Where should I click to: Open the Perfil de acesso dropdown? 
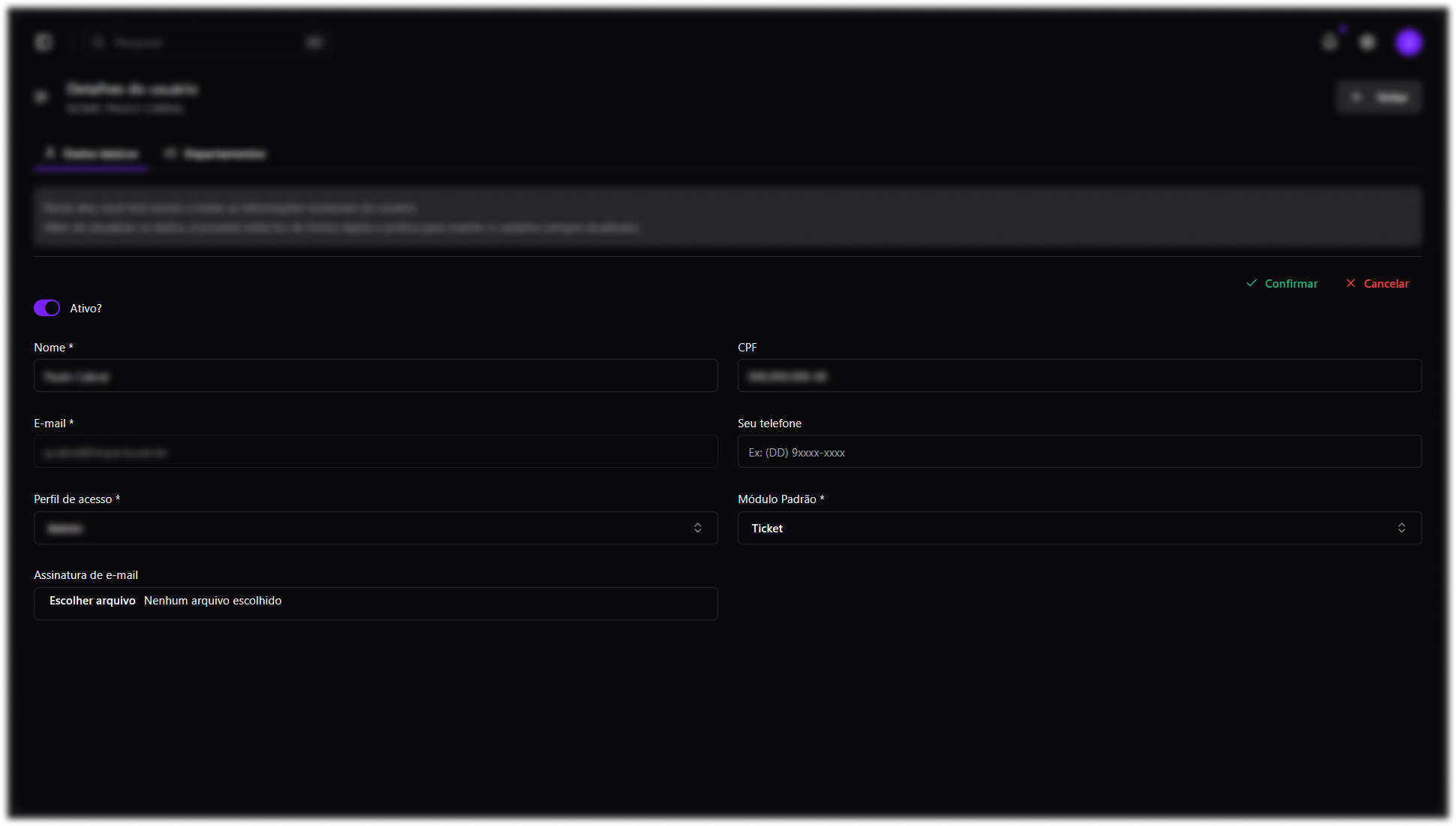coord(375,529)
